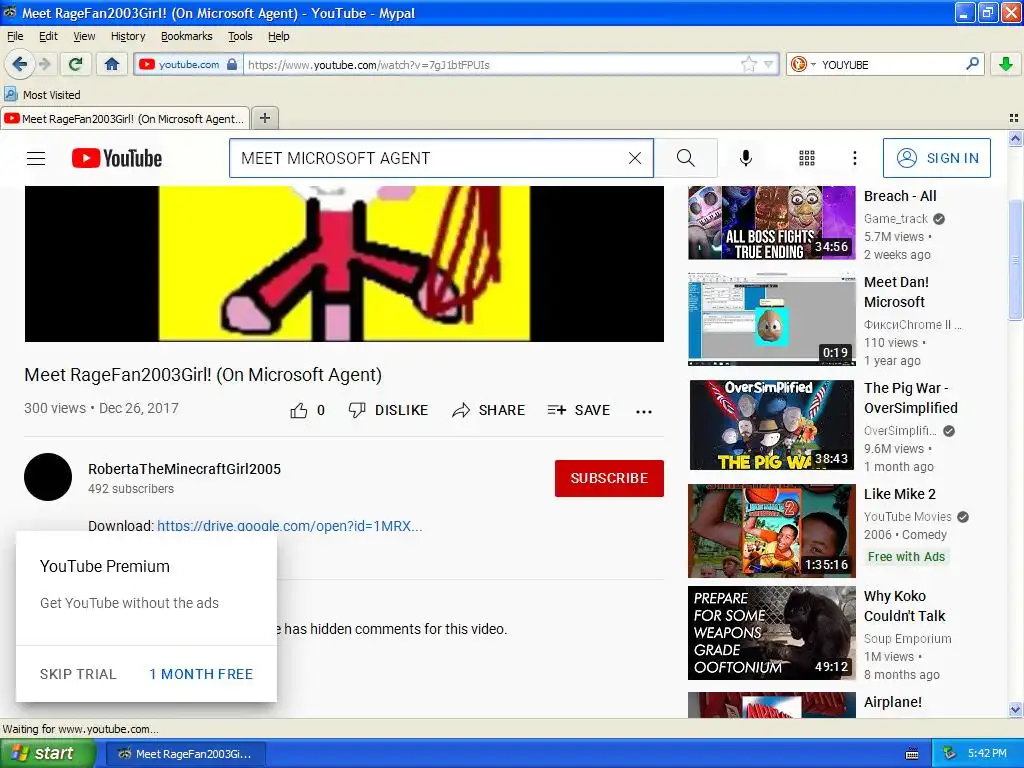The height and width of the screenshot is (768, 1024).
Task: Click the Game_track channel name
Action: pyautogui.click(x=895, y=219)
